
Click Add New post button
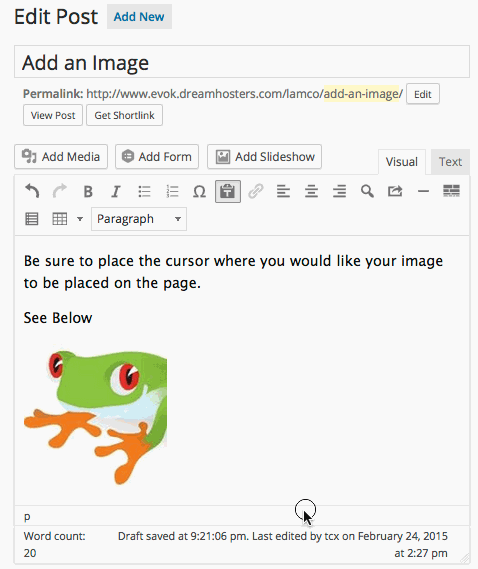click(x=139, y=17)
